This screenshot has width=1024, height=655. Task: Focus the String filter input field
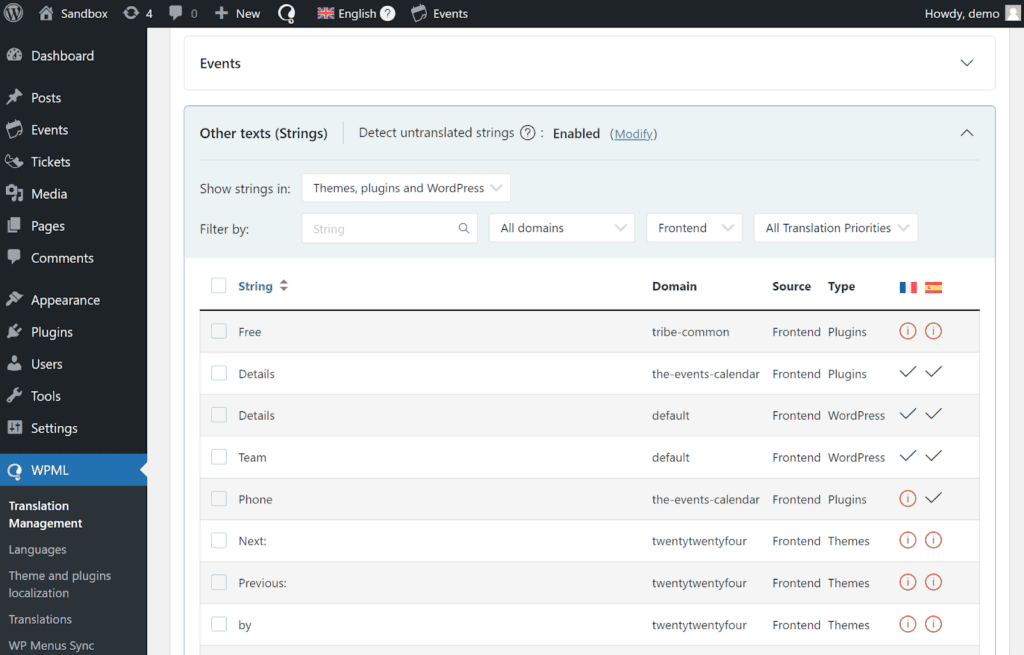click(380, 228)
